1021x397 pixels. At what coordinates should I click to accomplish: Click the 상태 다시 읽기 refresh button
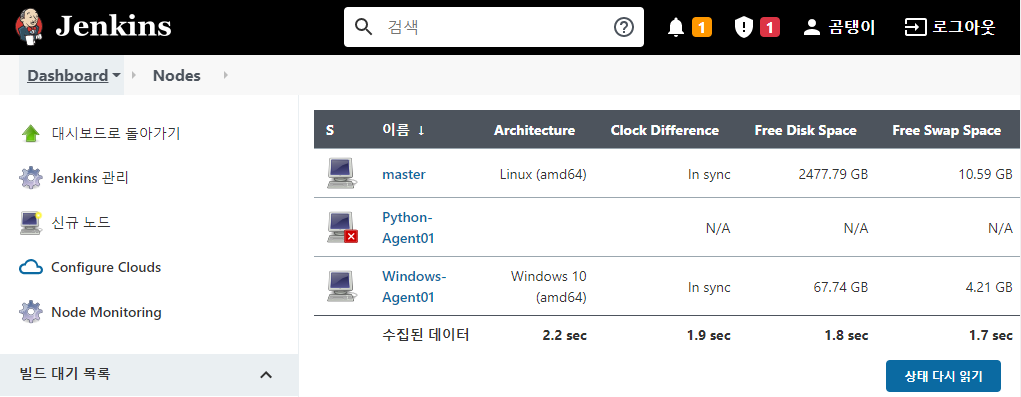(943, 376)
